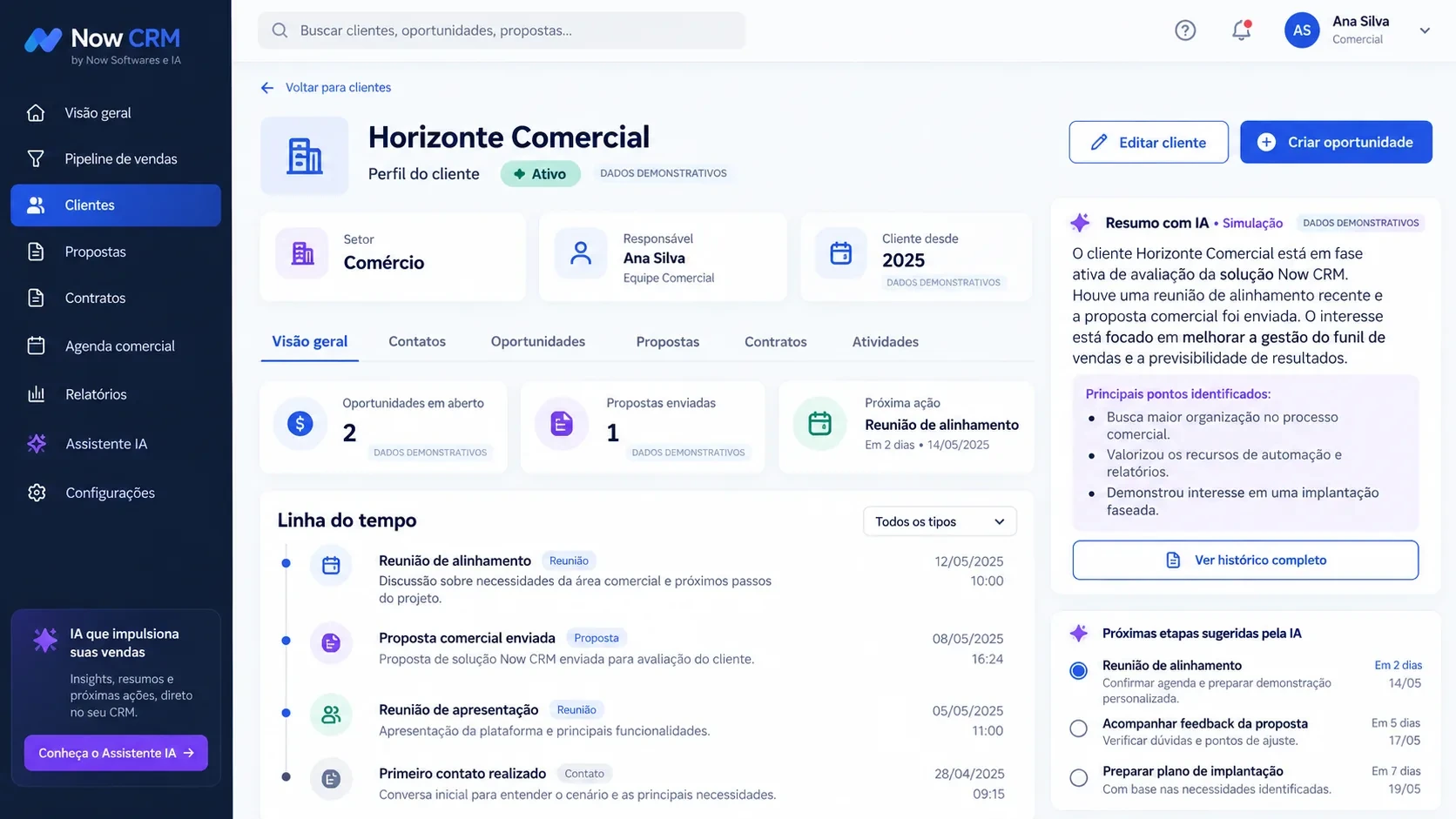Switch to the Contatos tab
Viewport: 1456px width, 819px height.
pos(417,341)
